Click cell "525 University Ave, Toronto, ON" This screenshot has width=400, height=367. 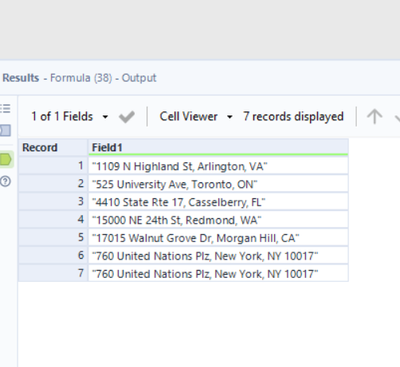[x=218, y=184]
